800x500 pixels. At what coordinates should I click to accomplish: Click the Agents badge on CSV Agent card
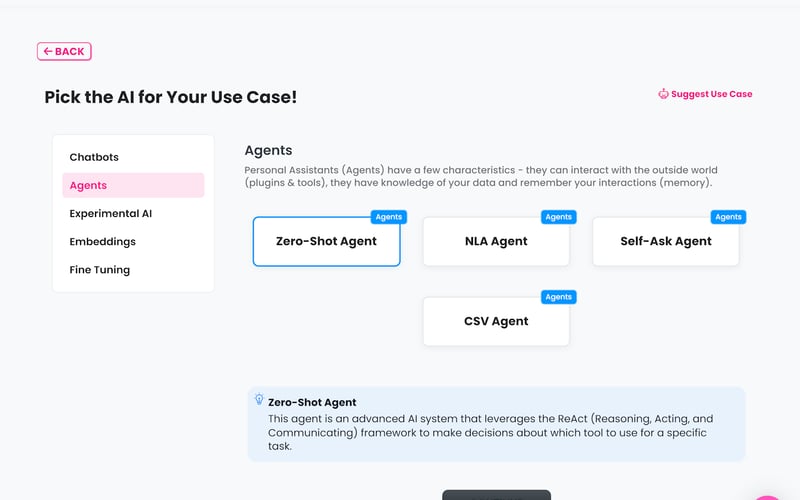[x=558, y=297]
